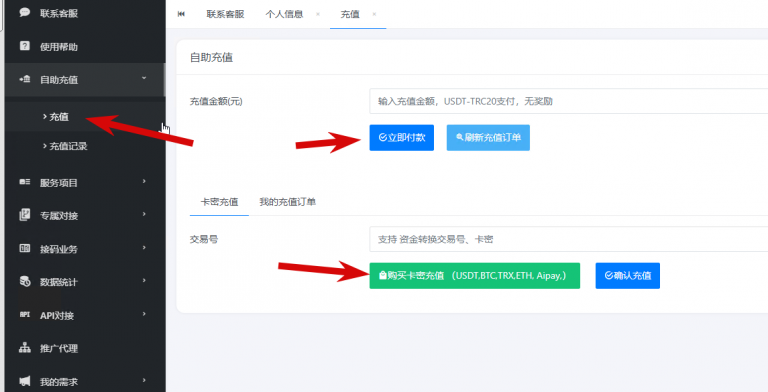
Task: Click the sitemap icon beside 推广代理
Action: pyautogui.click(x=24, y=348)
